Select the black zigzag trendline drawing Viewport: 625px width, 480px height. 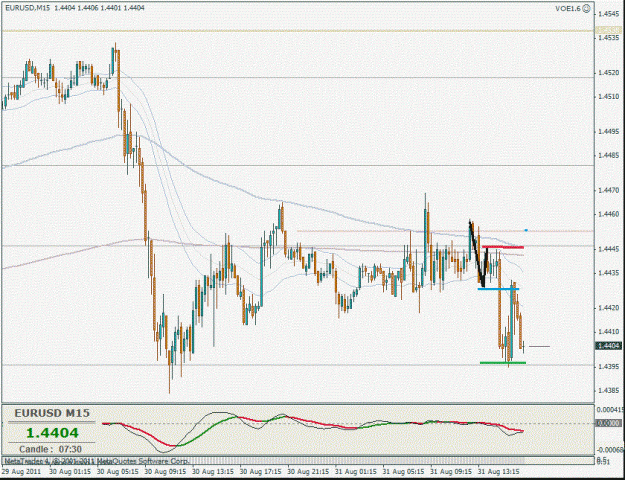[x=478, y=254]
